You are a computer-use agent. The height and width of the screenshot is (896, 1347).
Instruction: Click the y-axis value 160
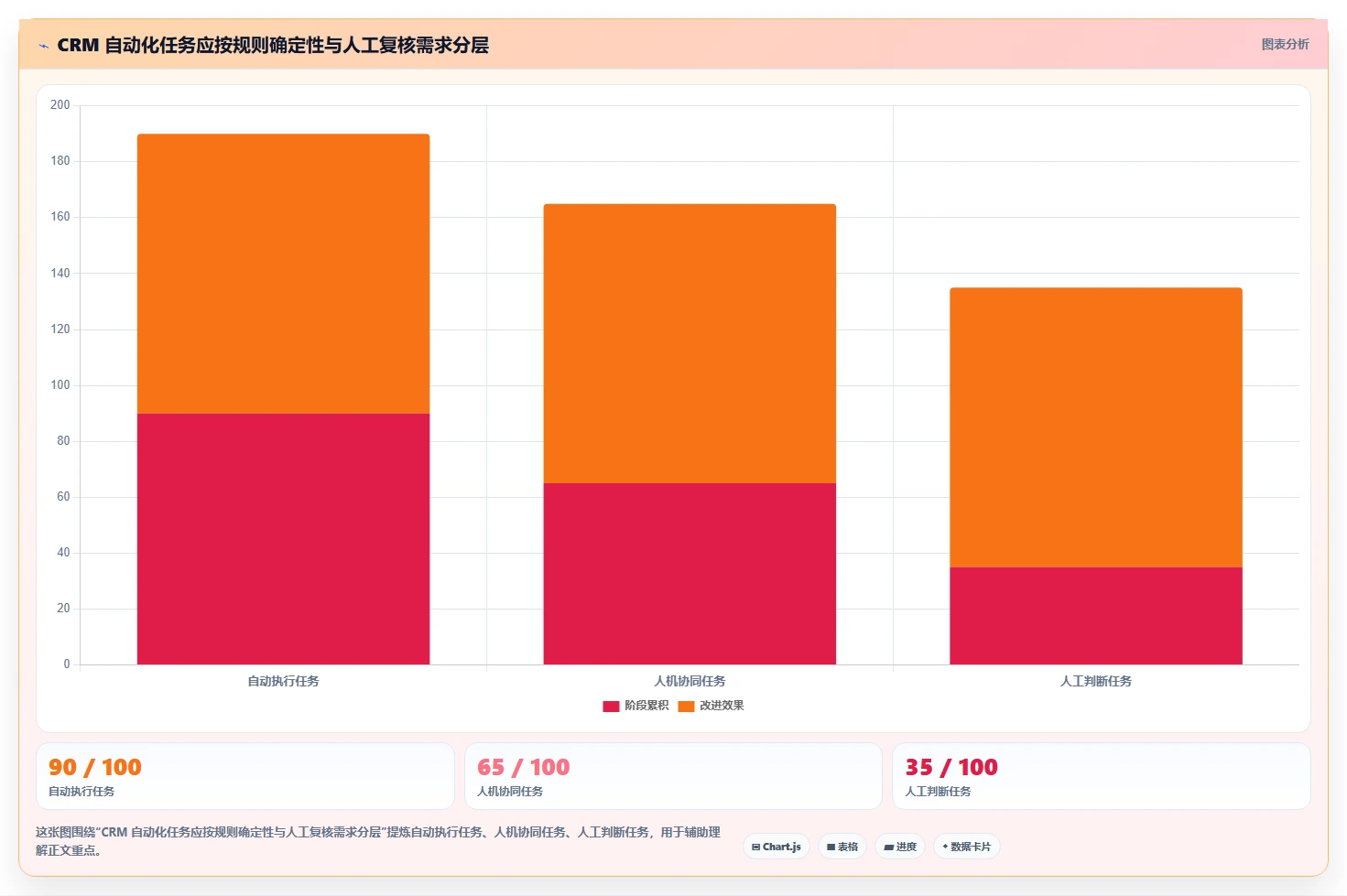60,217
